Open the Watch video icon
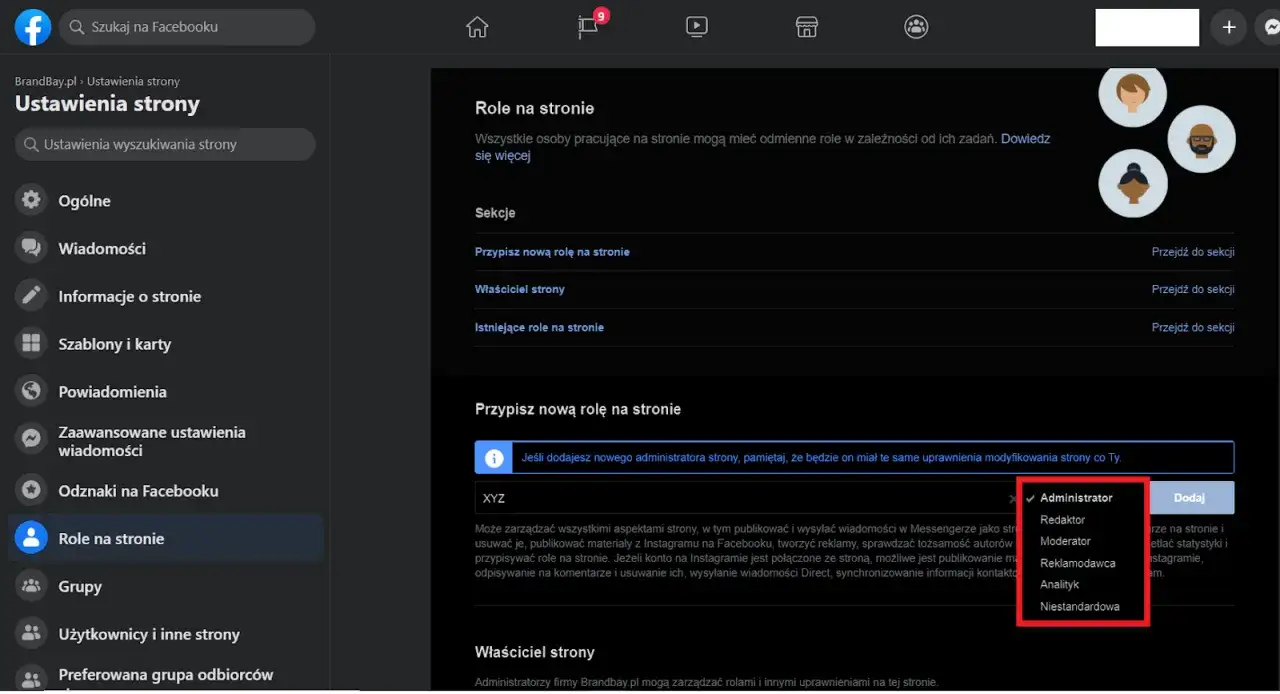 point(697,27)
